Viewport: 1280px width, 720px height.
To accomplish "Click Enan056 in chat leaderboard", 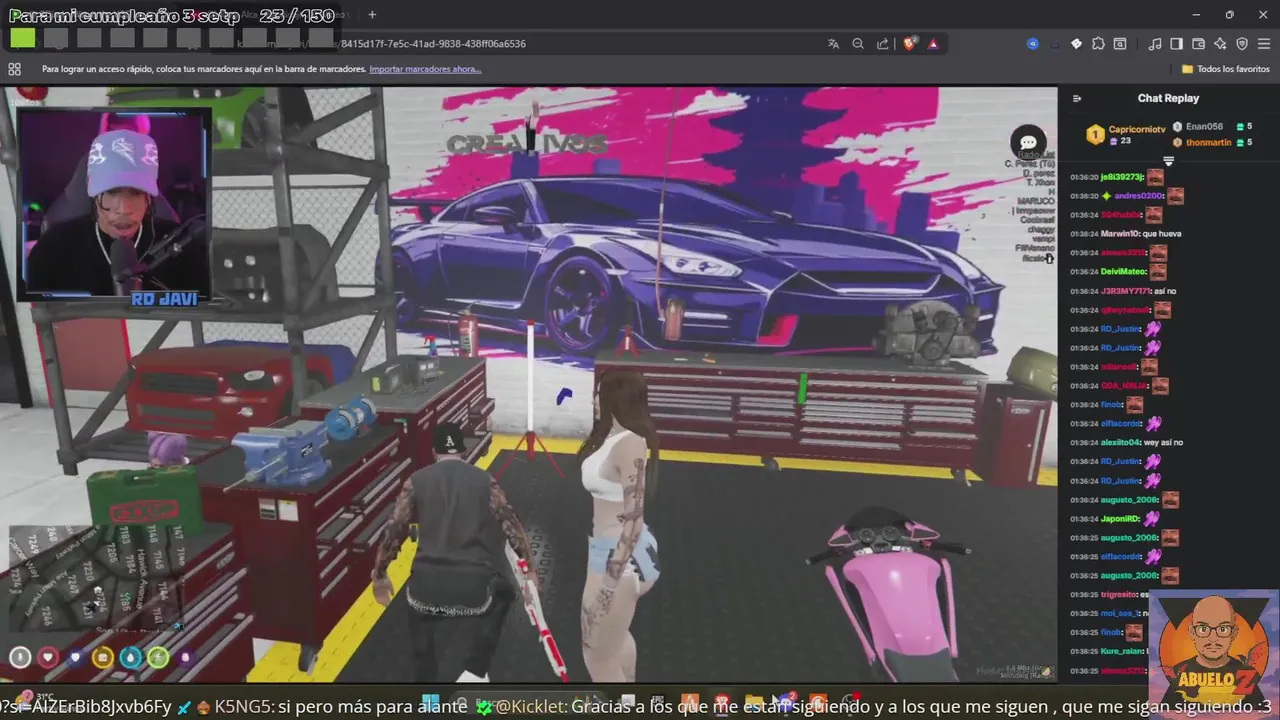I will [x=1204, y=127].
